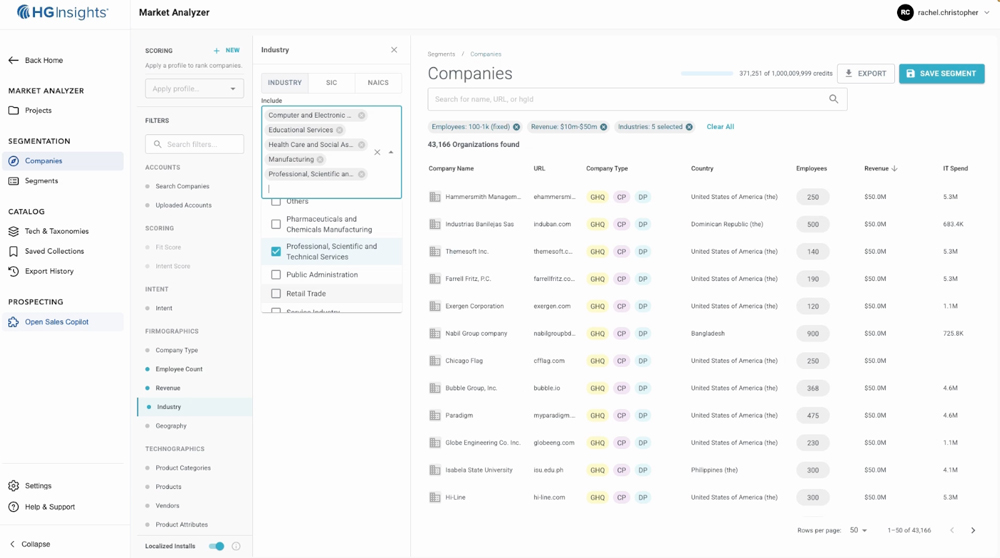Open the Intent filter
Viewport: 1000px width, 558px height.
pyautogui.click(x=164, y=308)
